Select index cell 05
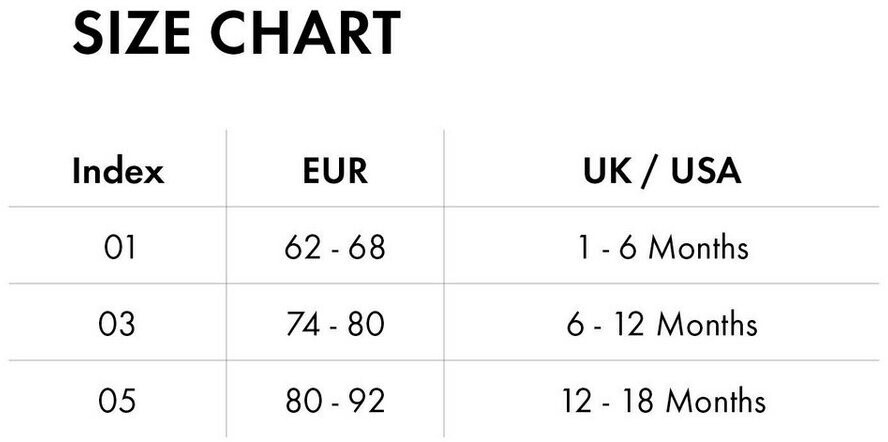Screen dimensions: 888x442 [118, 401]
